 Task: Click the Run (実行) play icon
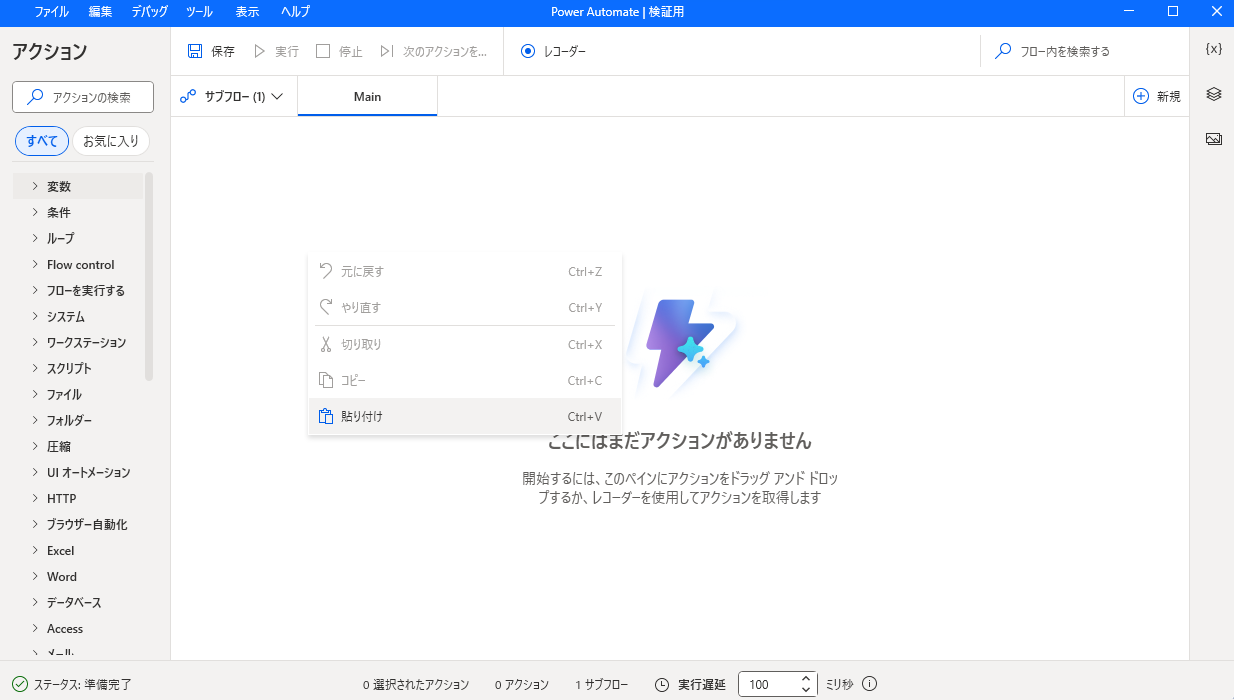click(260, 51)
